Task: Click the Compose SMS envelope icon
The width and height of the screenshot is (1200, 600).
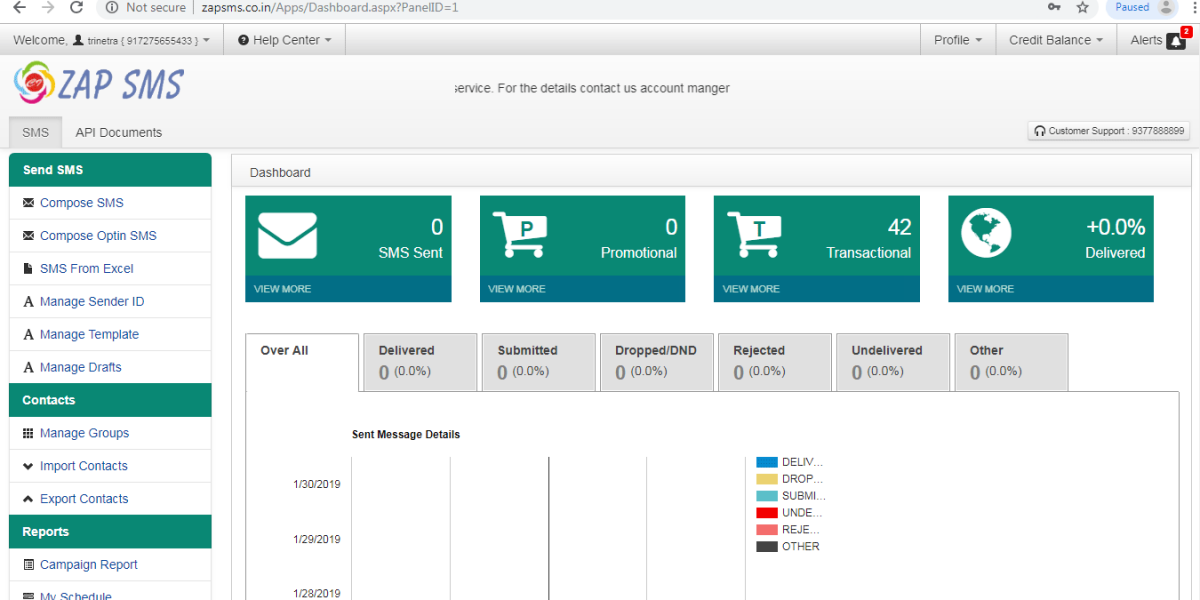Action: pos(28,203)
